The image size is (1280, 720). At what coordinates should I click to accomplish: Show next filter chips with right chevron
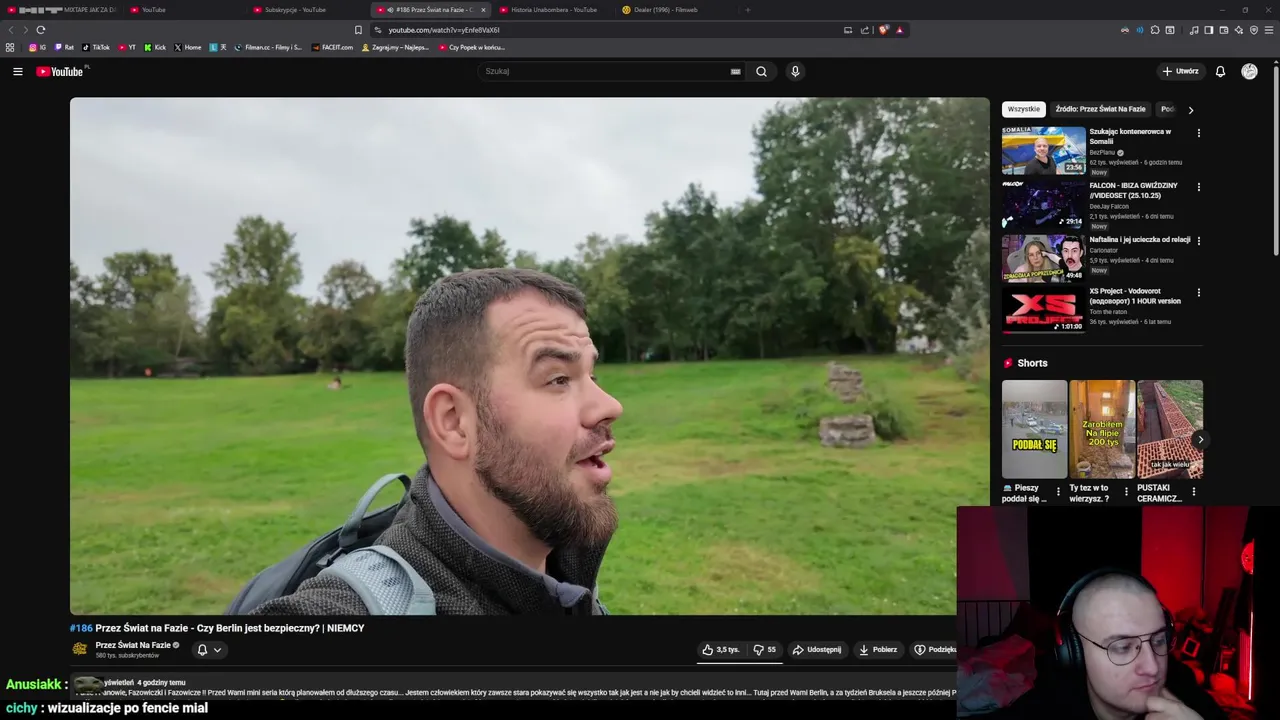point(1190,110)
